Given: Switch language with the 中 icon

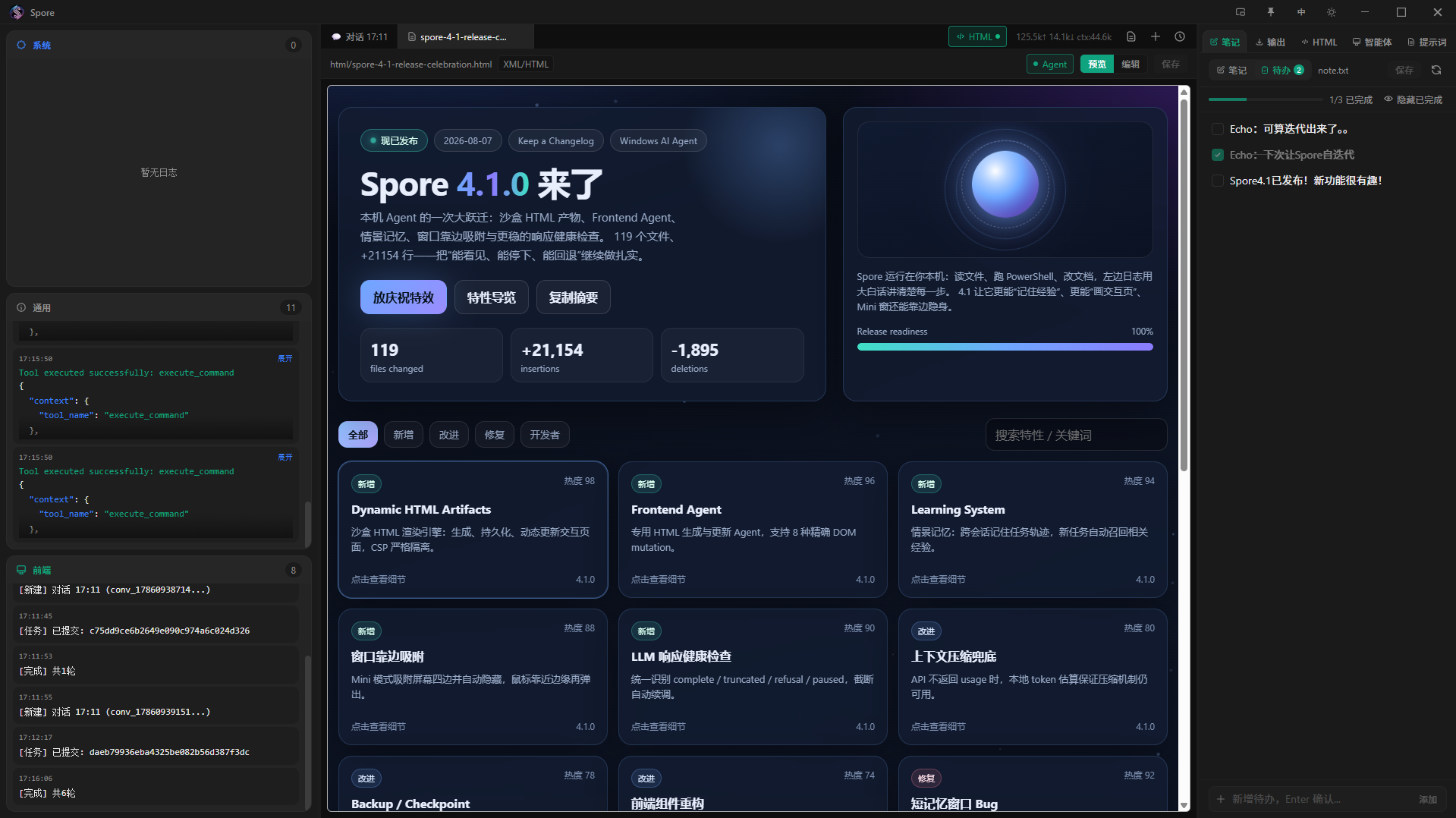Looking at the screenshot, I should coord(1301,12).
